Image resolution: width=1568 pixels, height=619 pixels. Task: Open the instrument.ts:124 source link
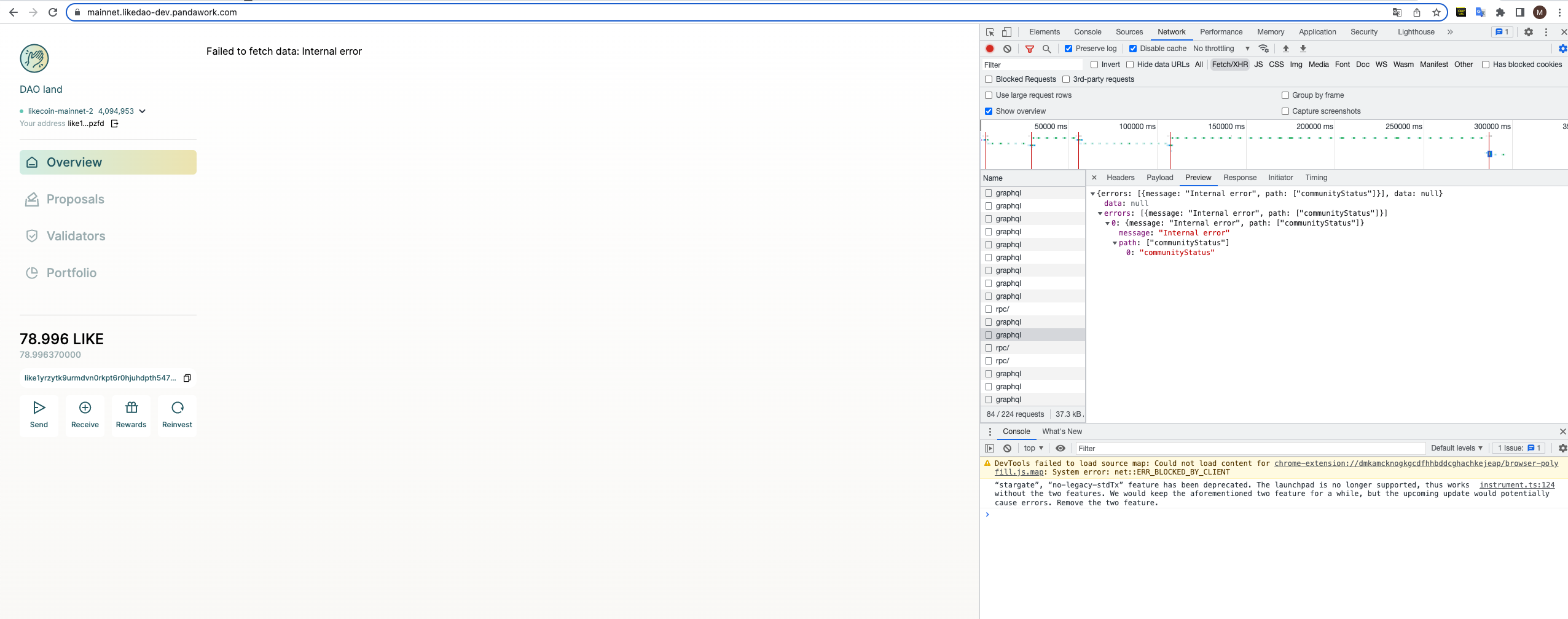(1517, 485)
